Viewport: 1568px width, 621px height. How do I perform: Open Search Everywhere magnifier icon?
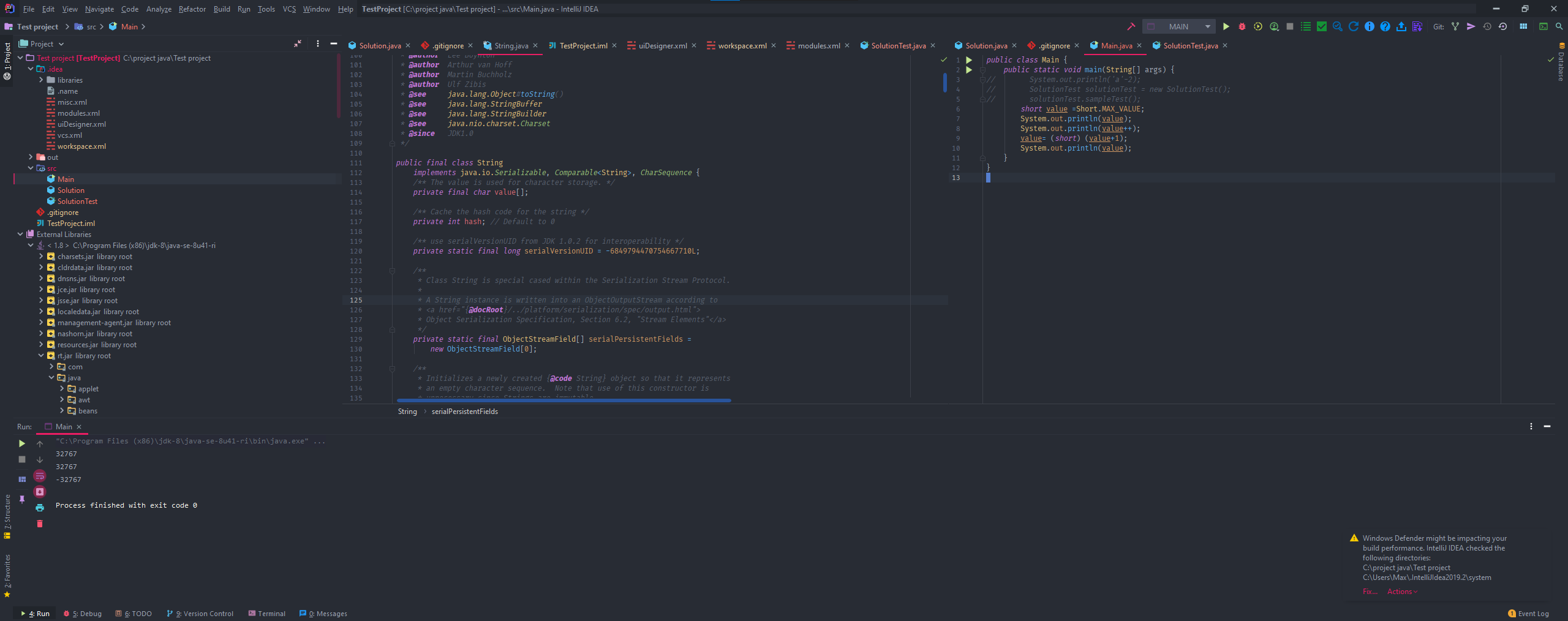(x=1559, y=26)
